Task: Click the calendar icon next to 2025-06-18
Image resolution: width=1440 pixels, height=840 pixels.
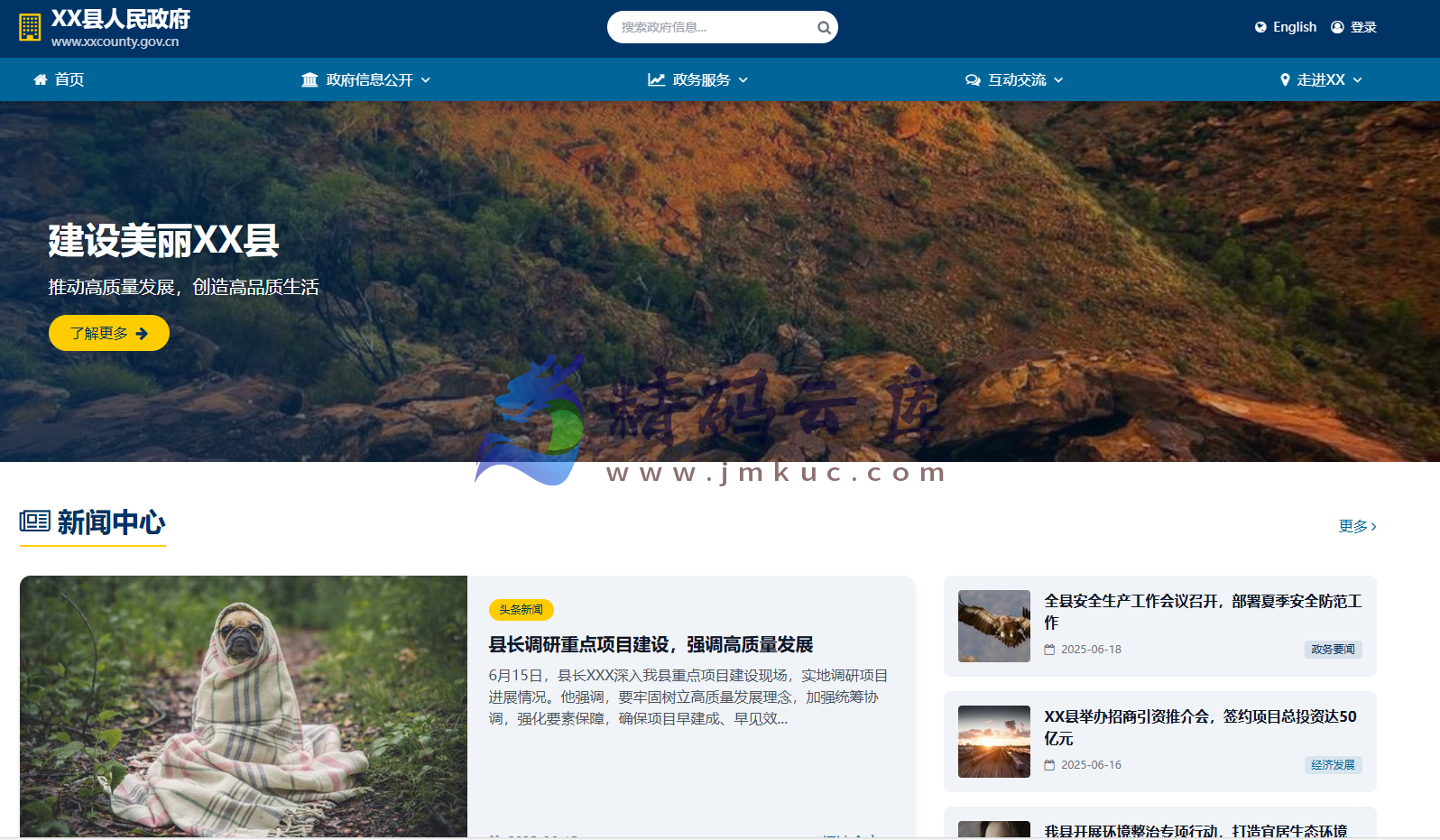Action: coord(1049,650)
